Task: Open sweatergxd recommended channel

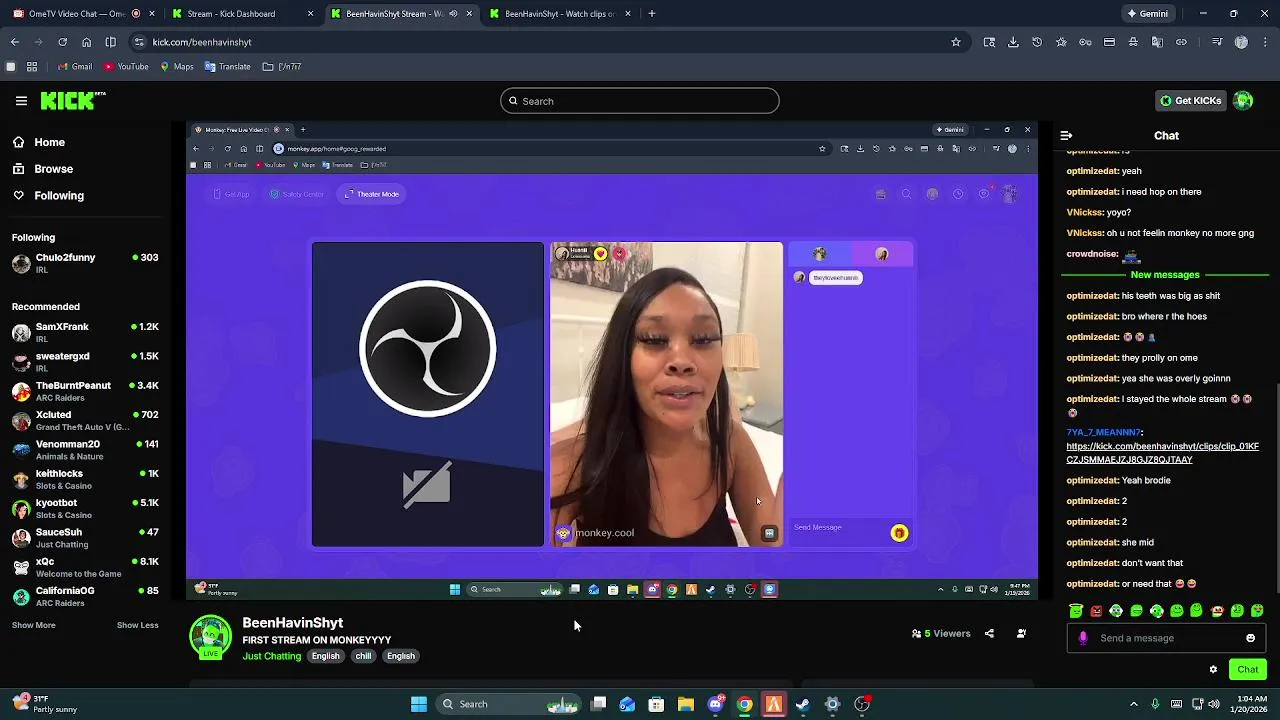Action: (85, 361)
